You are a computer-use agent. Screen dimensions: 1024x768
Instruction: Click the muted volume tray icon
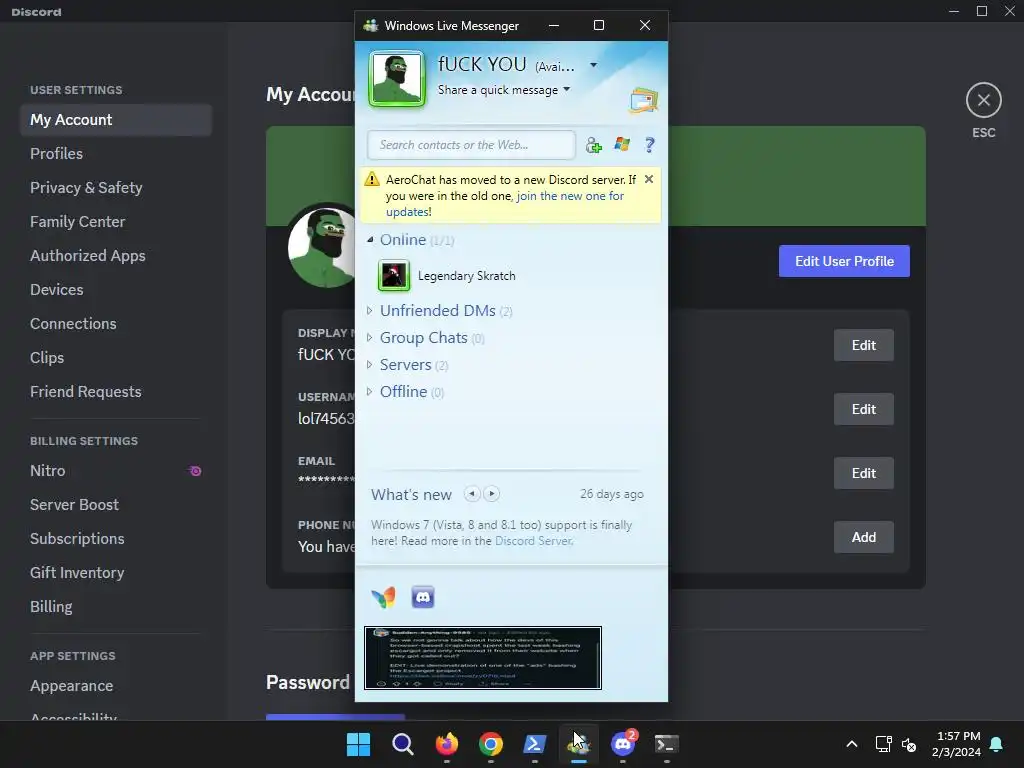[909, 744]
